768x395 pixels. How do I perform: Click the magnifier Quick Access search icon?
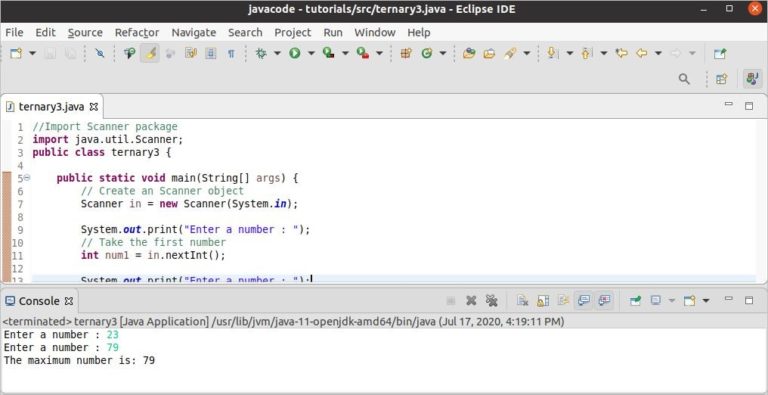(x=684, y=79)
